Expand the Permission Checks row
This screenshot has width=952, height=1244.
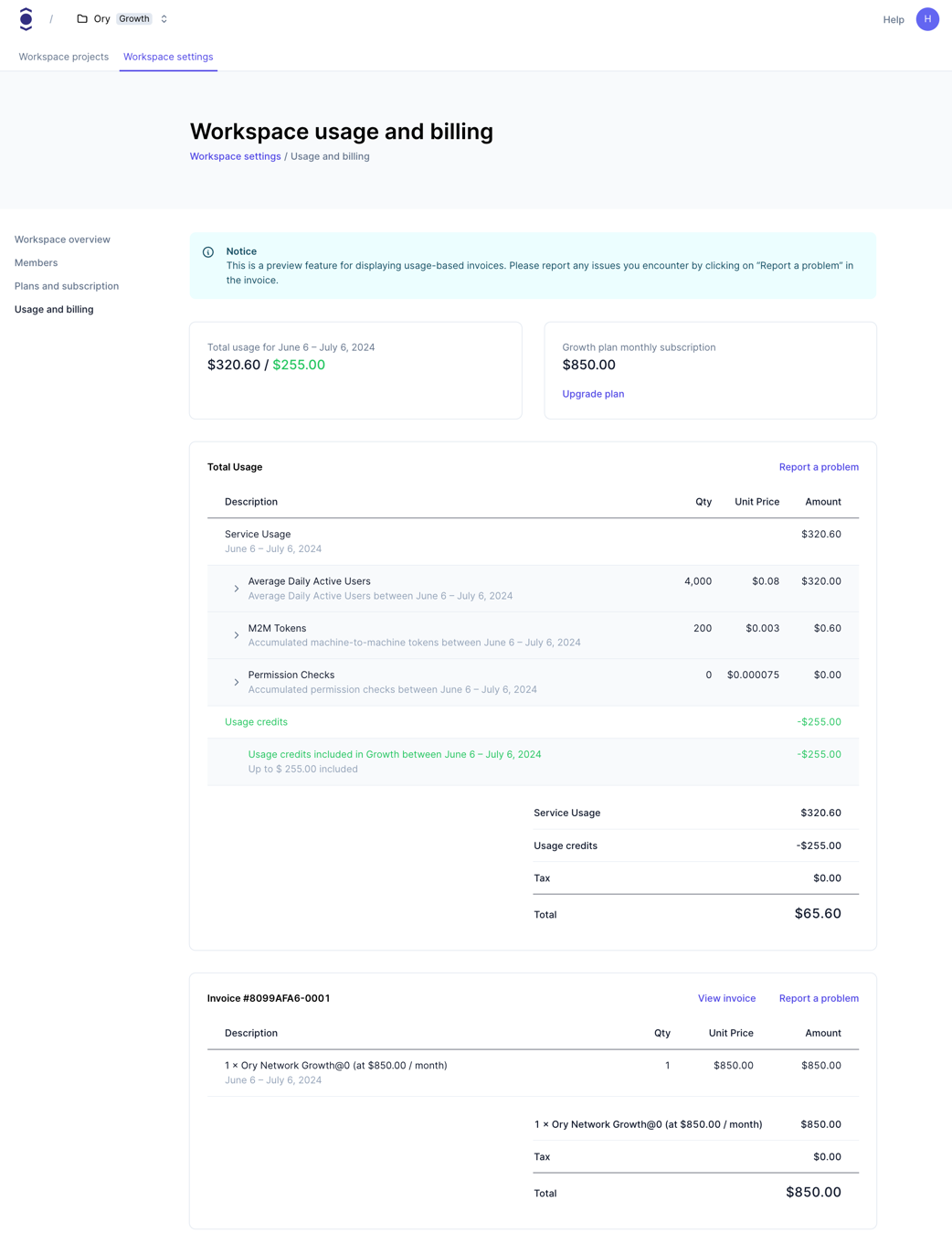[236, 682]
